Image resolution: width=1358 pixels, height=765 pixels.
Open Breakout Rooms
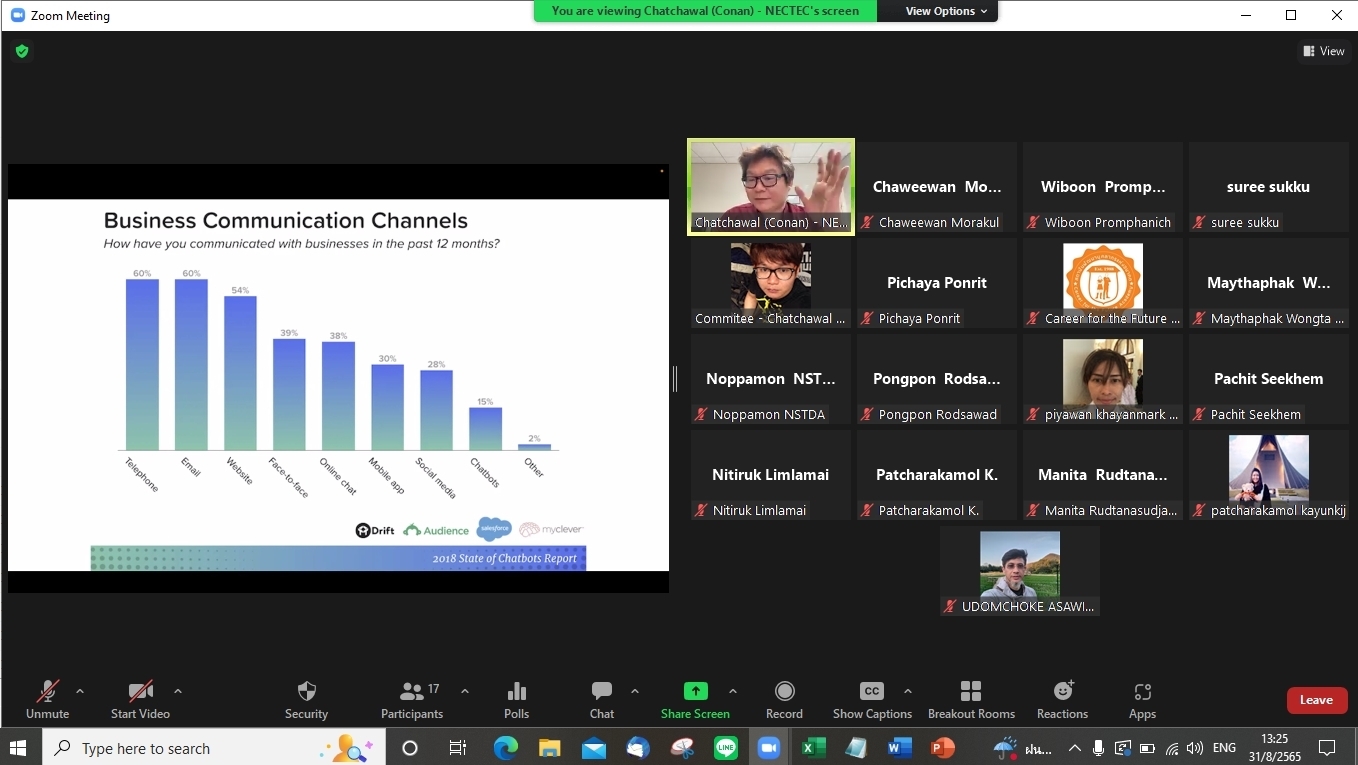pyautogui.click(x=970, y=699)
